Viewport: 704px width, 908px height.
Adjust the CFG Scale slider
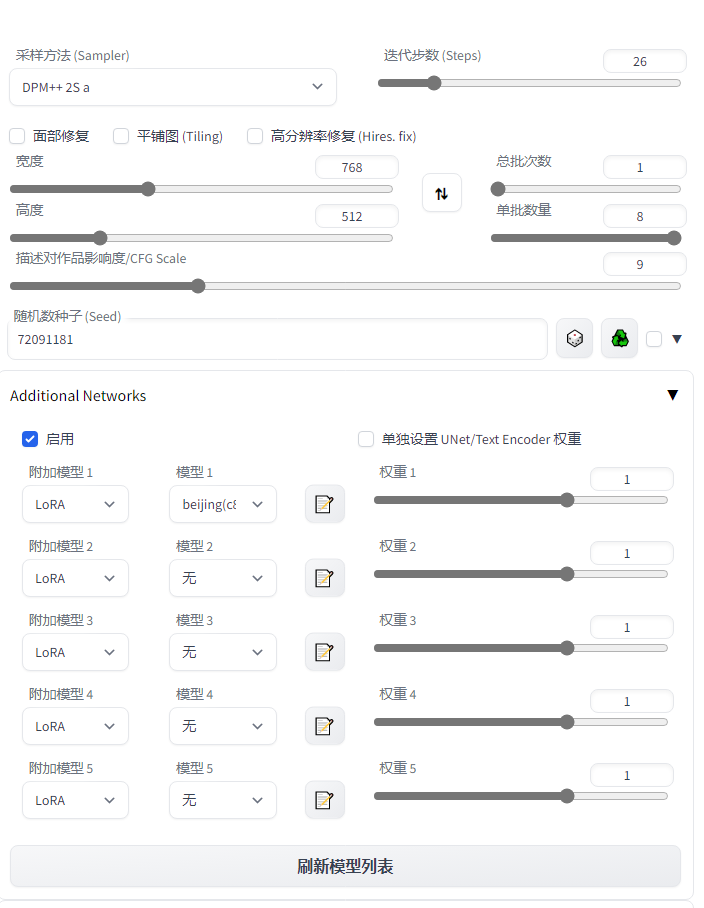click(x=345, y=285)
